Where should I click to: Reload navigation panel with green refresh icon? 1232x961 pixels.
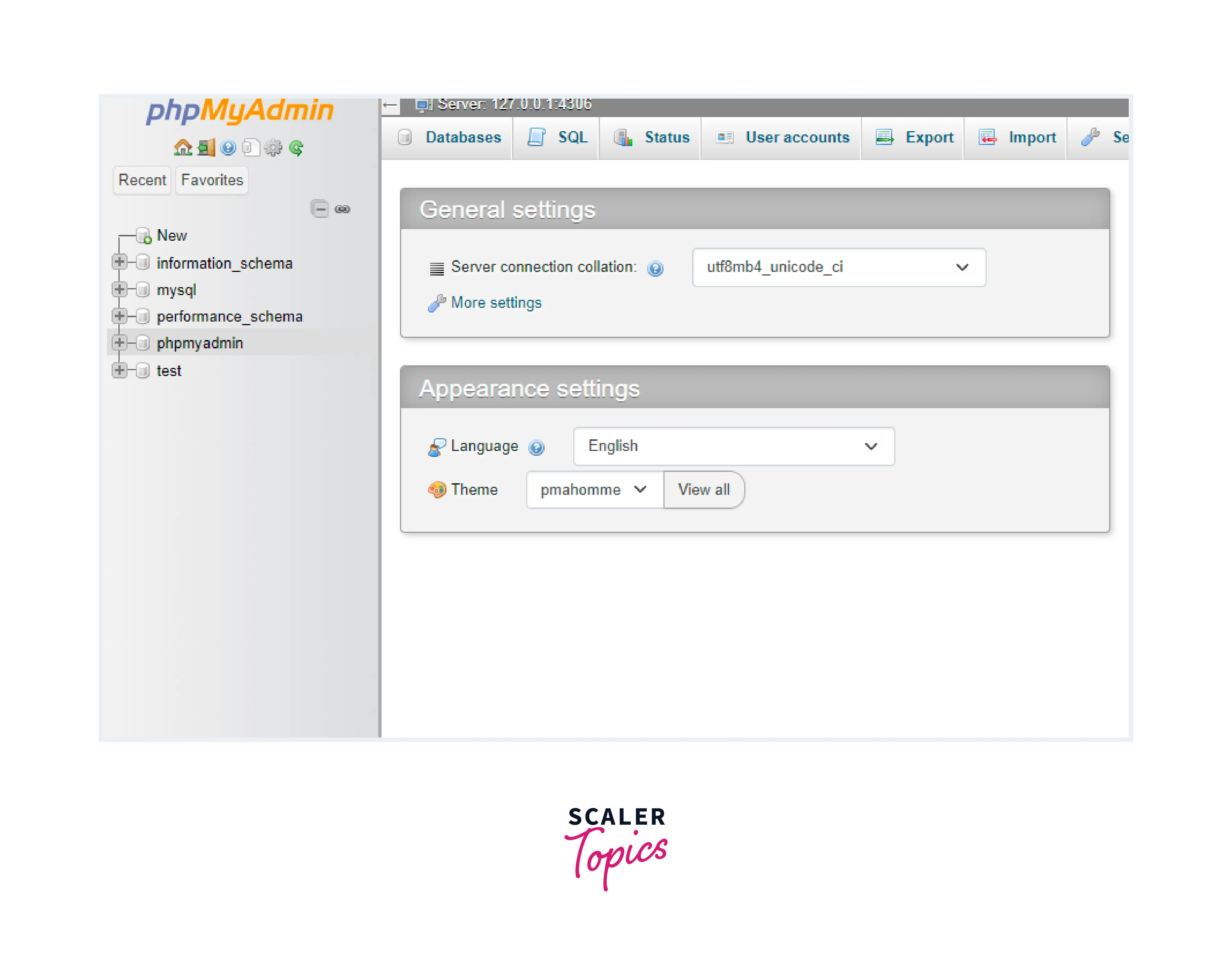[296, 148]
